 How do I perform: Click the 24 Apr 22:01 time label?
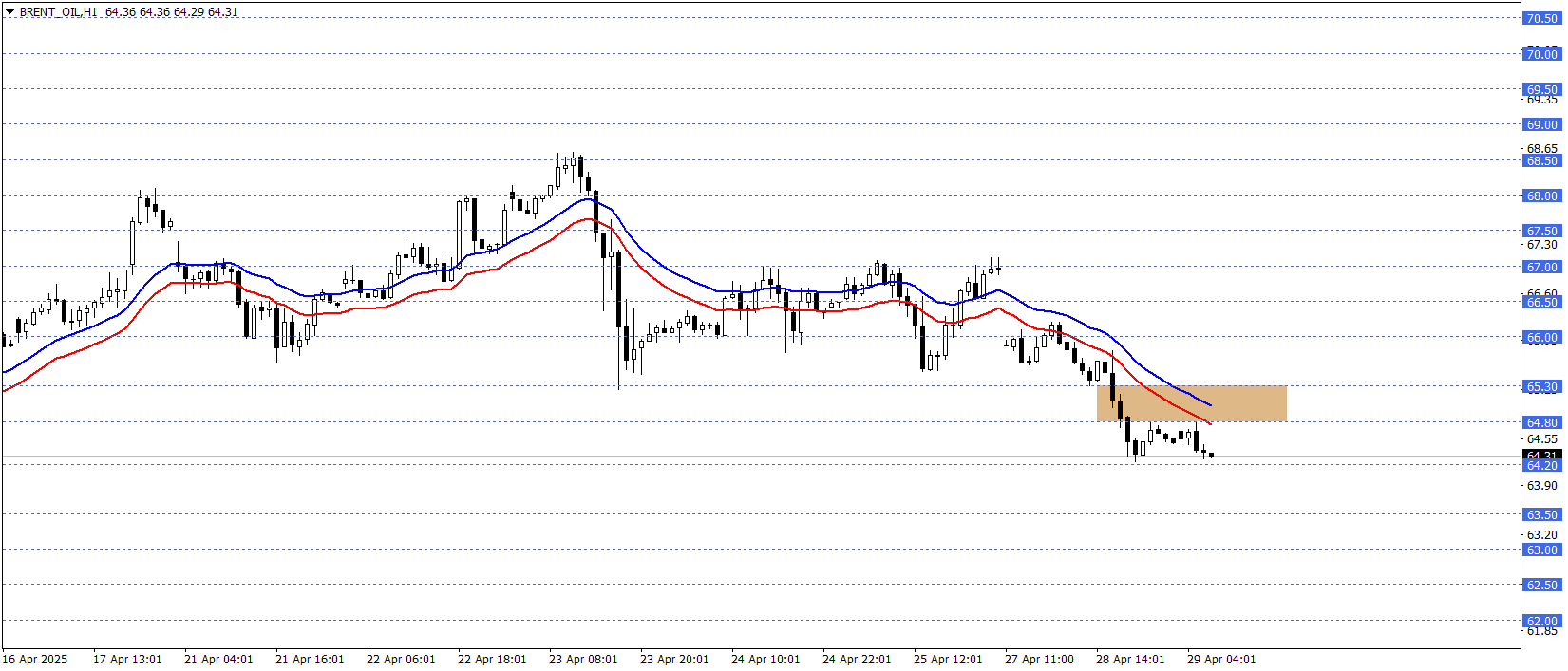857,660
